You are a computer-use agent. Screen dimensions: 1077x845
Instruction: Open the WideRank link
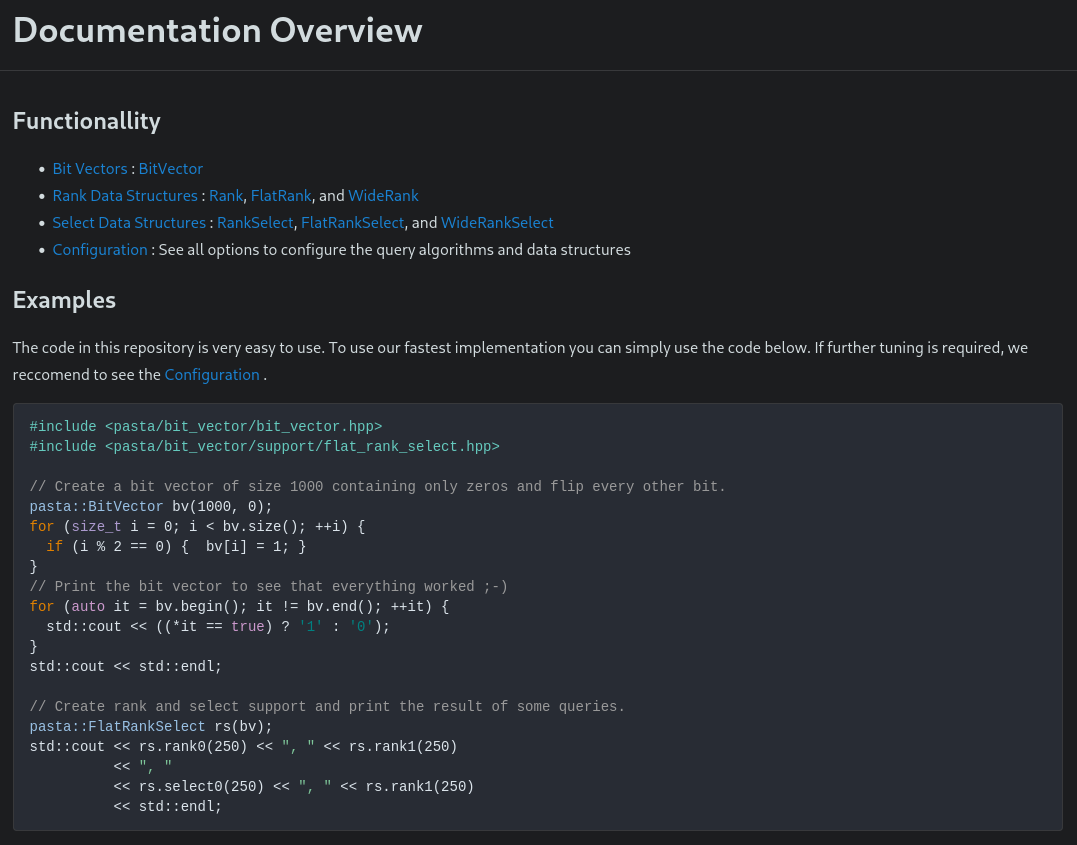(383, 196)
